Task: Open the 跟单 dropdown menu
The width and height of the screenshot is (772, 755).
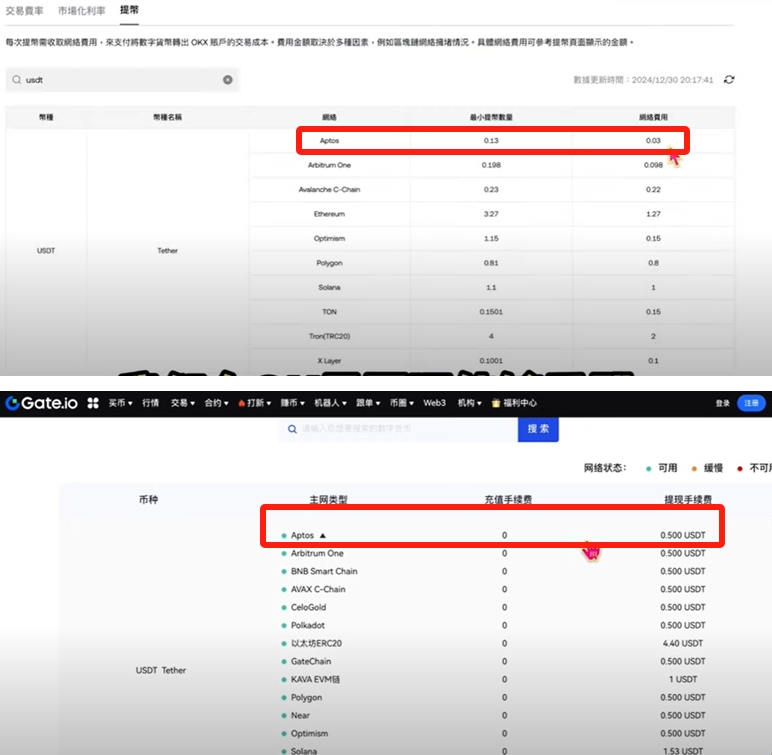Action: [368, 403]
